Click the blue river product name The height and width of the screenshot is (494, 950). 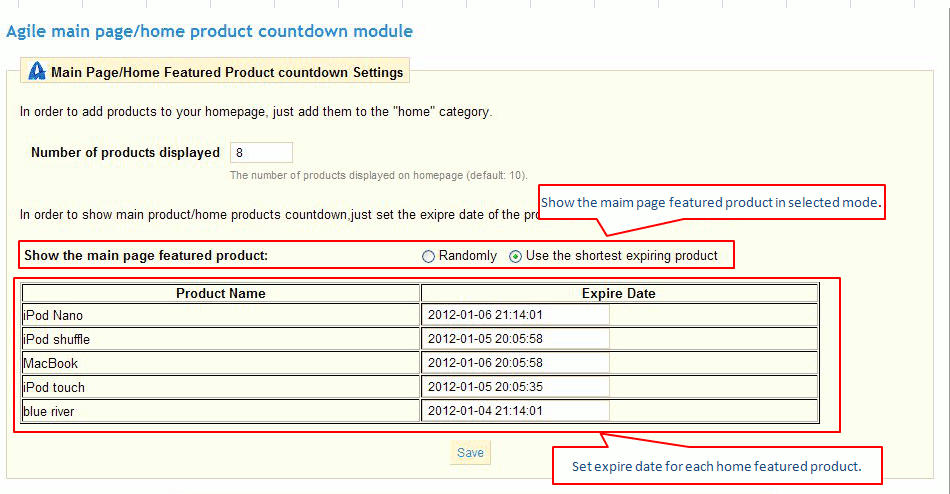[x=48, y=412]
